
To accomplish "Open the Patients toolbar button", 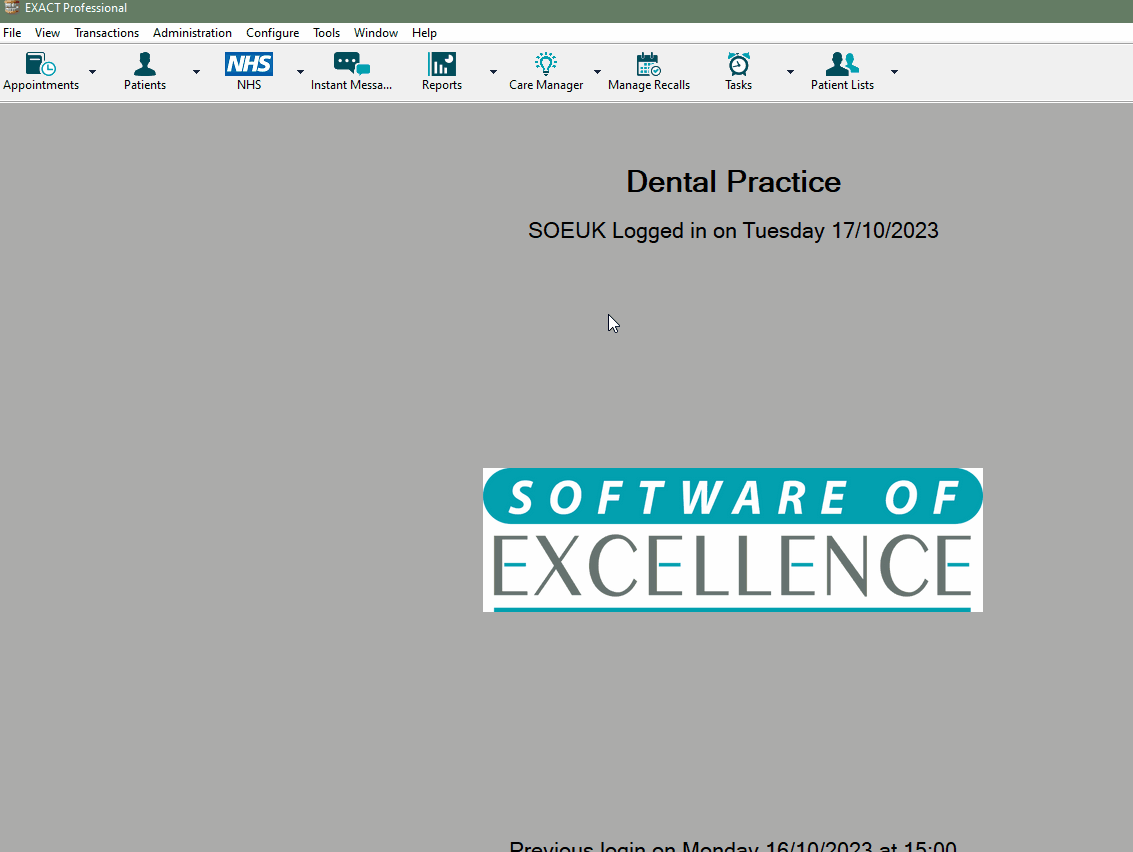I will [145, 72].
